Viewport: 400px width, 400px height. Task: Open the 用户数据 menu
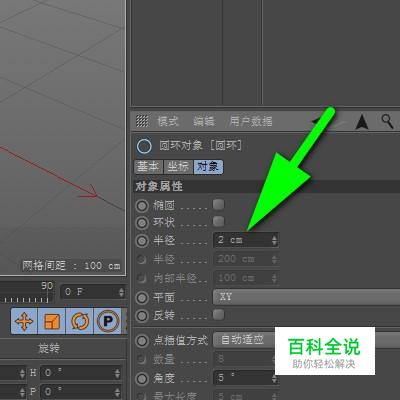click(251, 121)
